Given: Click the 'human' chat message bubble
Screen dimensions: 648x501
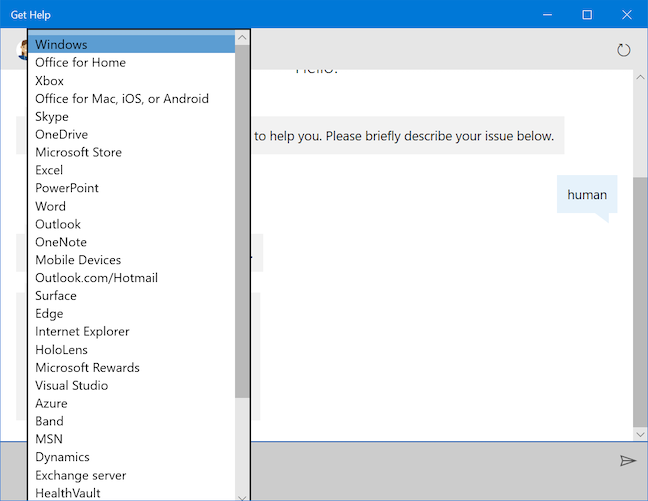Looking at the screenshot, I should pos(587,195).
